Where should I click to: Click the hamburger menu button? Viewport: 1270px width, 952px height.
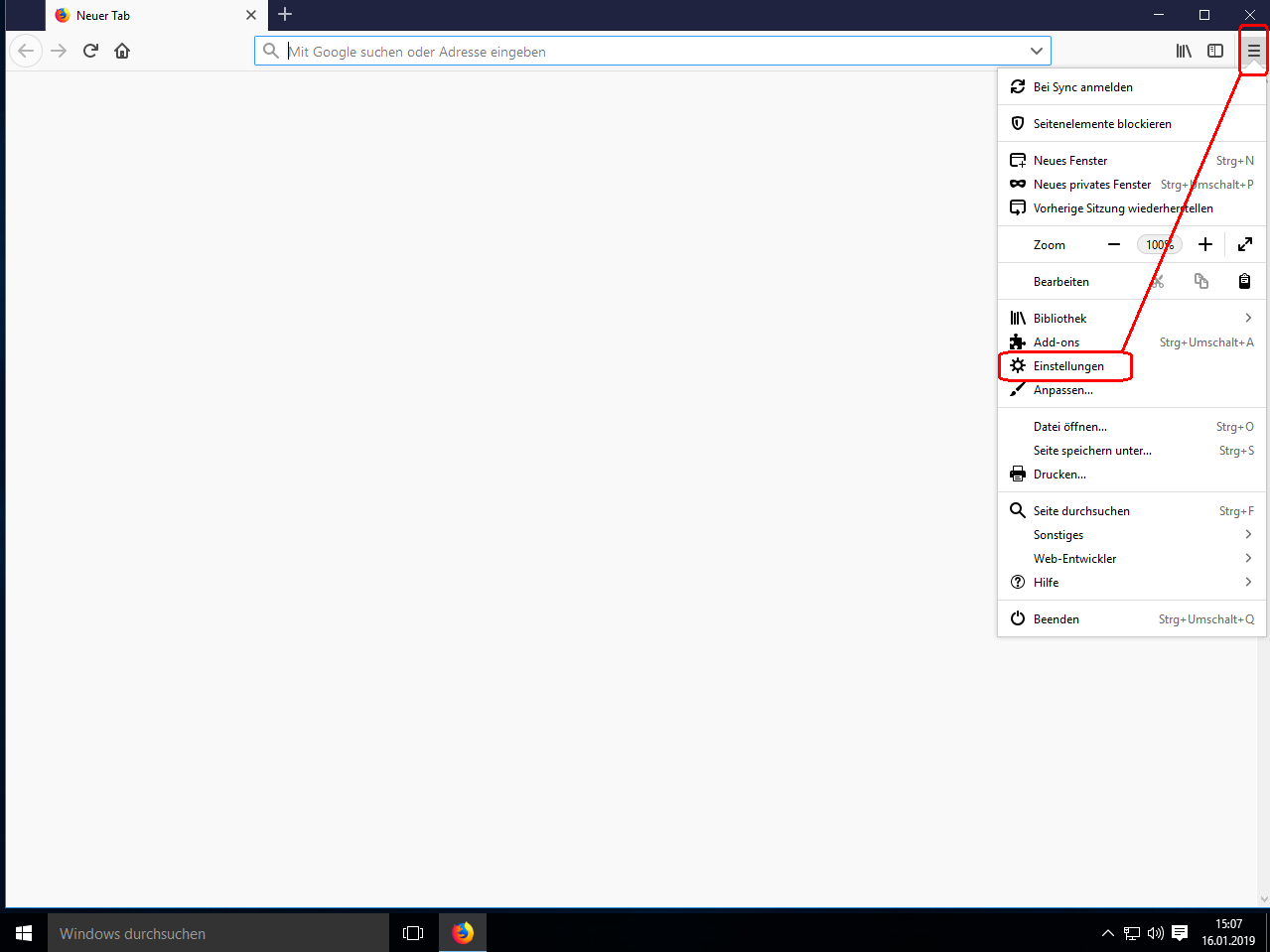tap(1253, 51)
